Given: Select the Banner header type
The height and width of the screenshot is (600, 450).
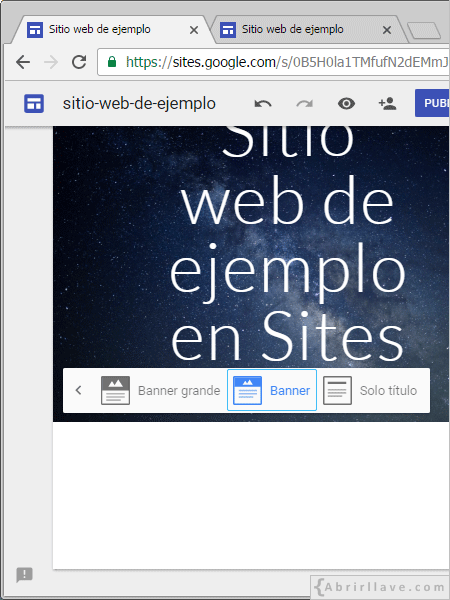Looking at the screenshot, I should pos(272,390).
